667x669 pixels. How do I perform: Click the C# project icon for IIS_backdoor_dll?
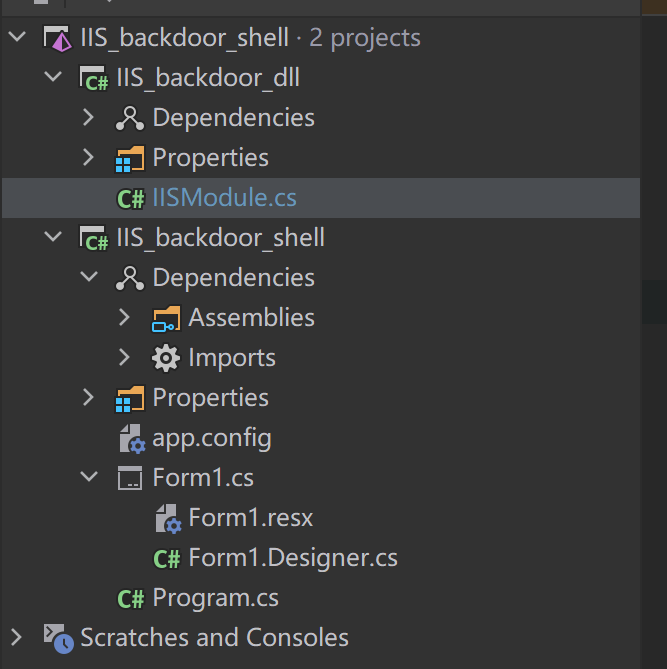(94, 79)
